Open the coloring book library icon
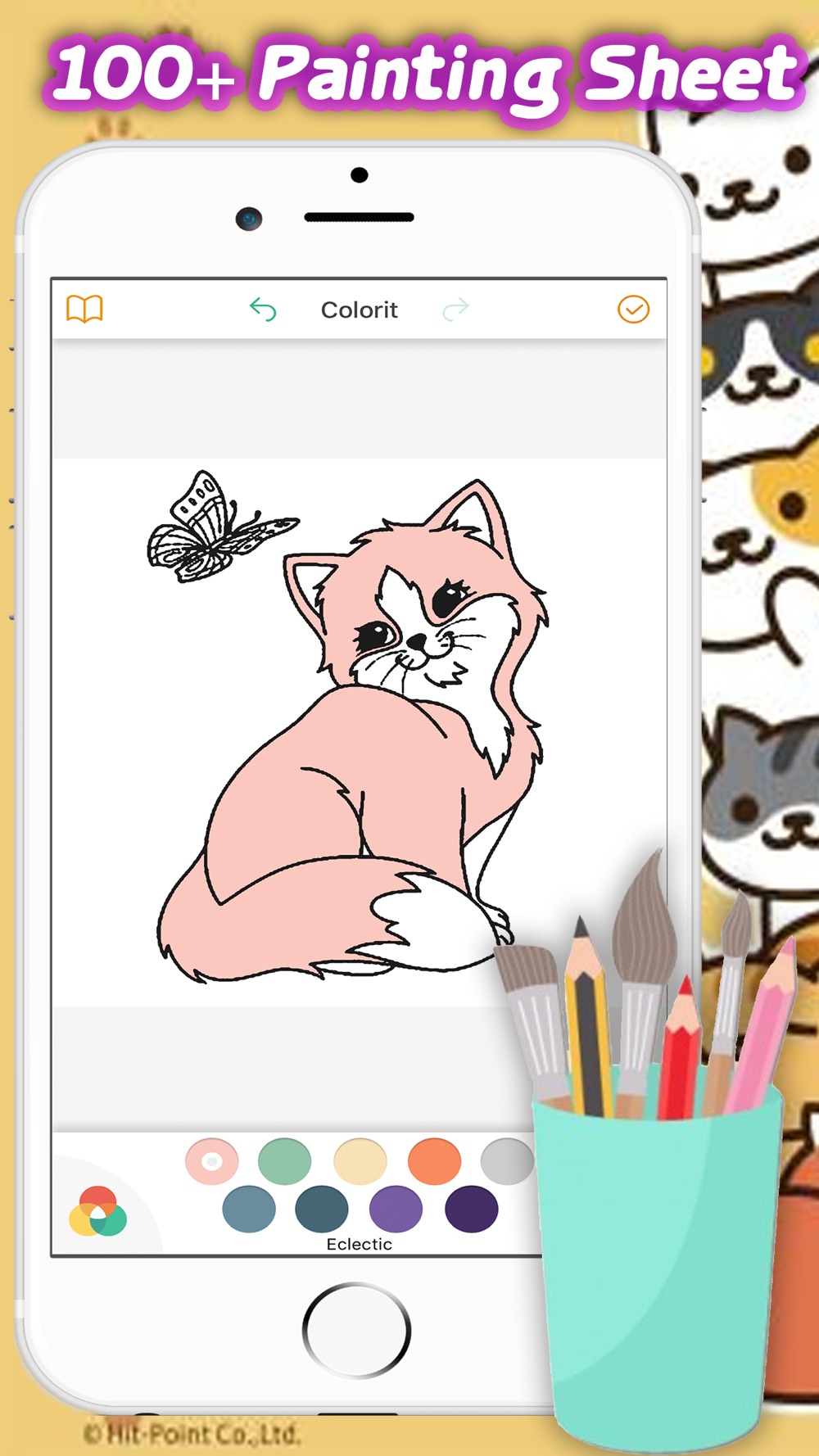 [x=84, y=310]
